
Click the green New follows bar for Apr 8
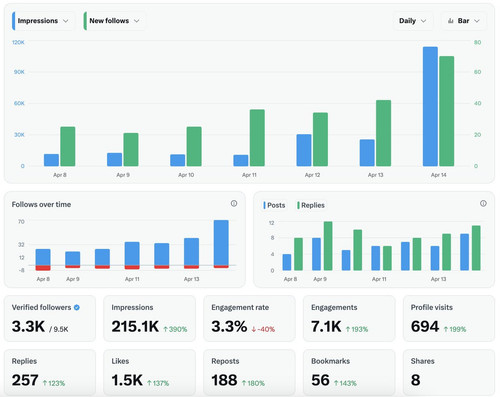click(68, 146)
